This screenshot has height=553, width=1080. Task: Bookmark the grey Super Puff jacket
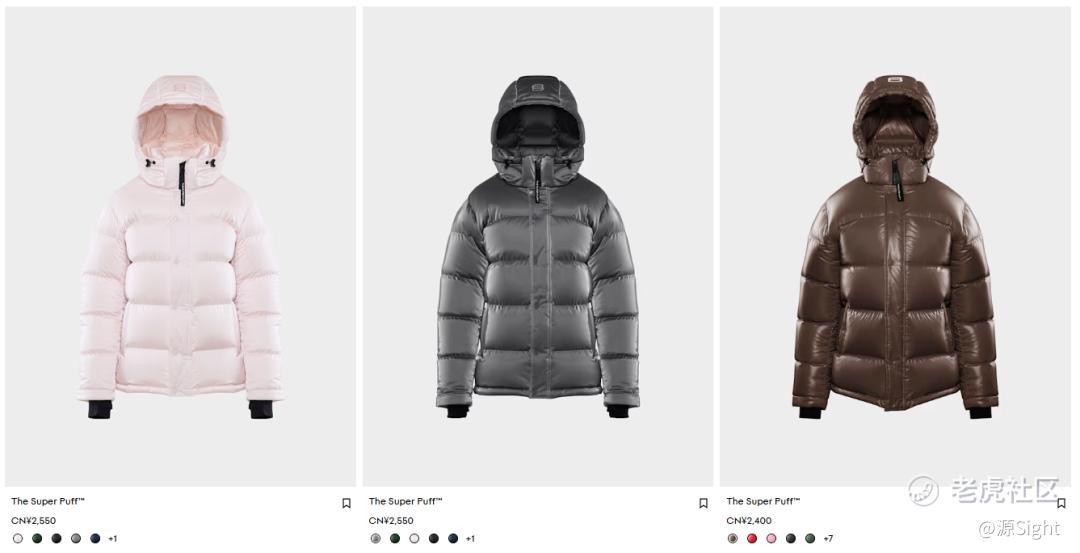(703, 503)
